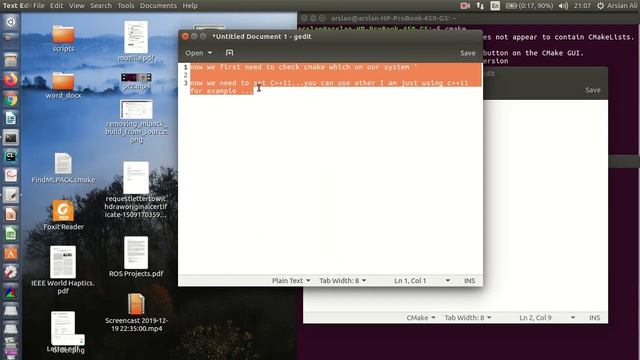640x360 pixels.
Task: Toggle INS insert mode in gedit status bar
Action: pyautogui.click(x=469, y=281)
